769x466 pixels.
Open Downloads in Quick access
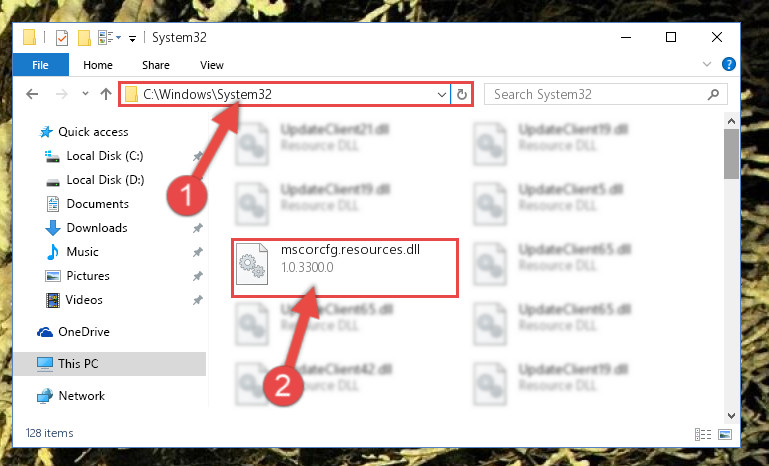[97, 228]
